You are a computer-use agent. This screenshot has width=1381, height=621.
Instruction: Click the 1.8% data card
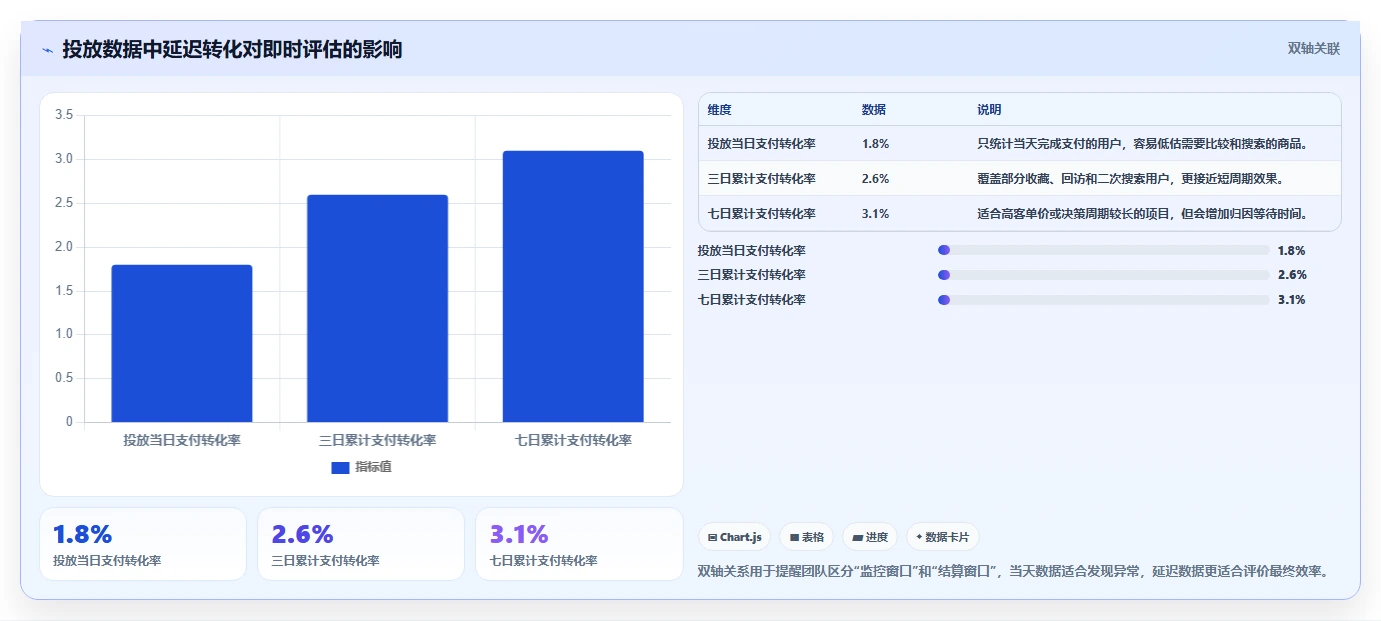[x=143, y=544]
